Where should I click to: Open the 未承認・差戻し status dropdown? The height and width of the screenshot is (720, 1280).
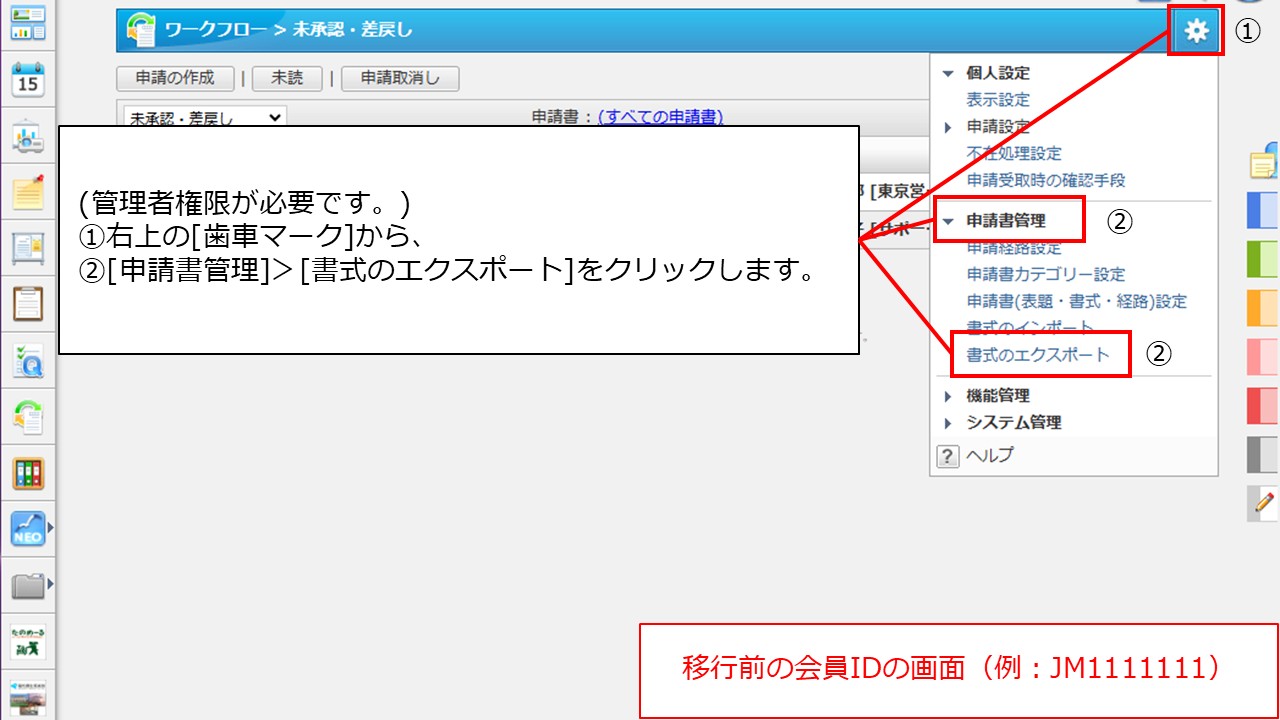point(204,118)
